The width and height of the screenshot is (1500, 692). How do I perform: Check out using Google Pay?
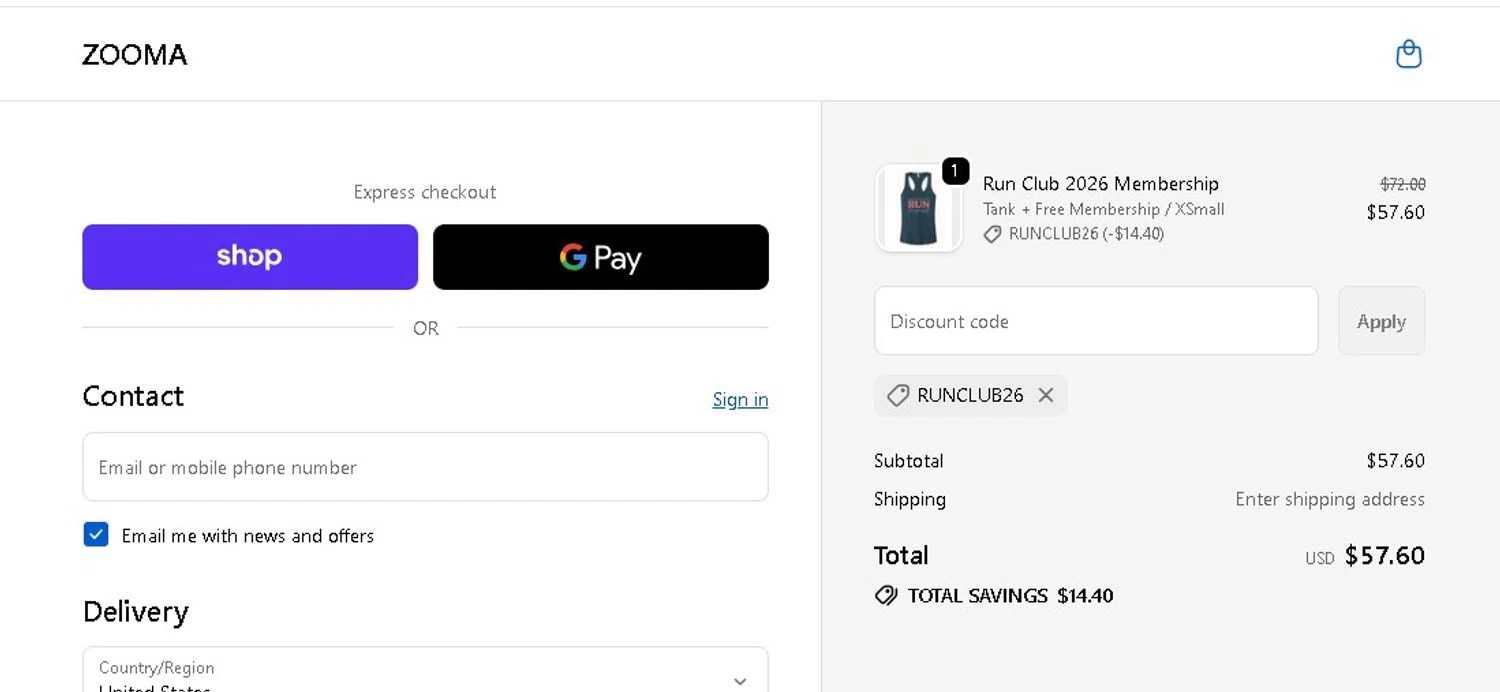pyautogui.click(x=600, y=257)
